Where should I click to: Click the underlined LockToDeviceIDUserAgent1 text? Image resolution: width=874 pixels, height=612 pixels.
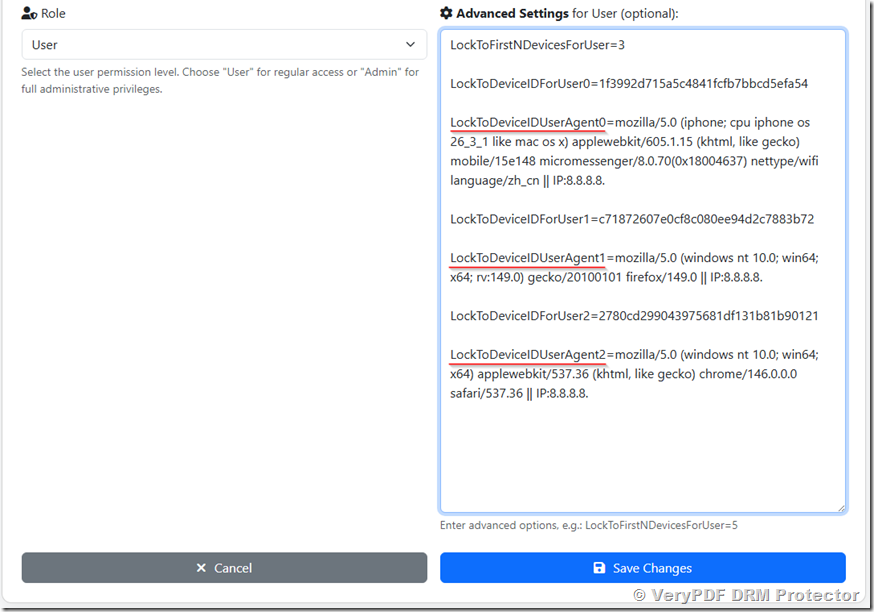click(526, 257)
